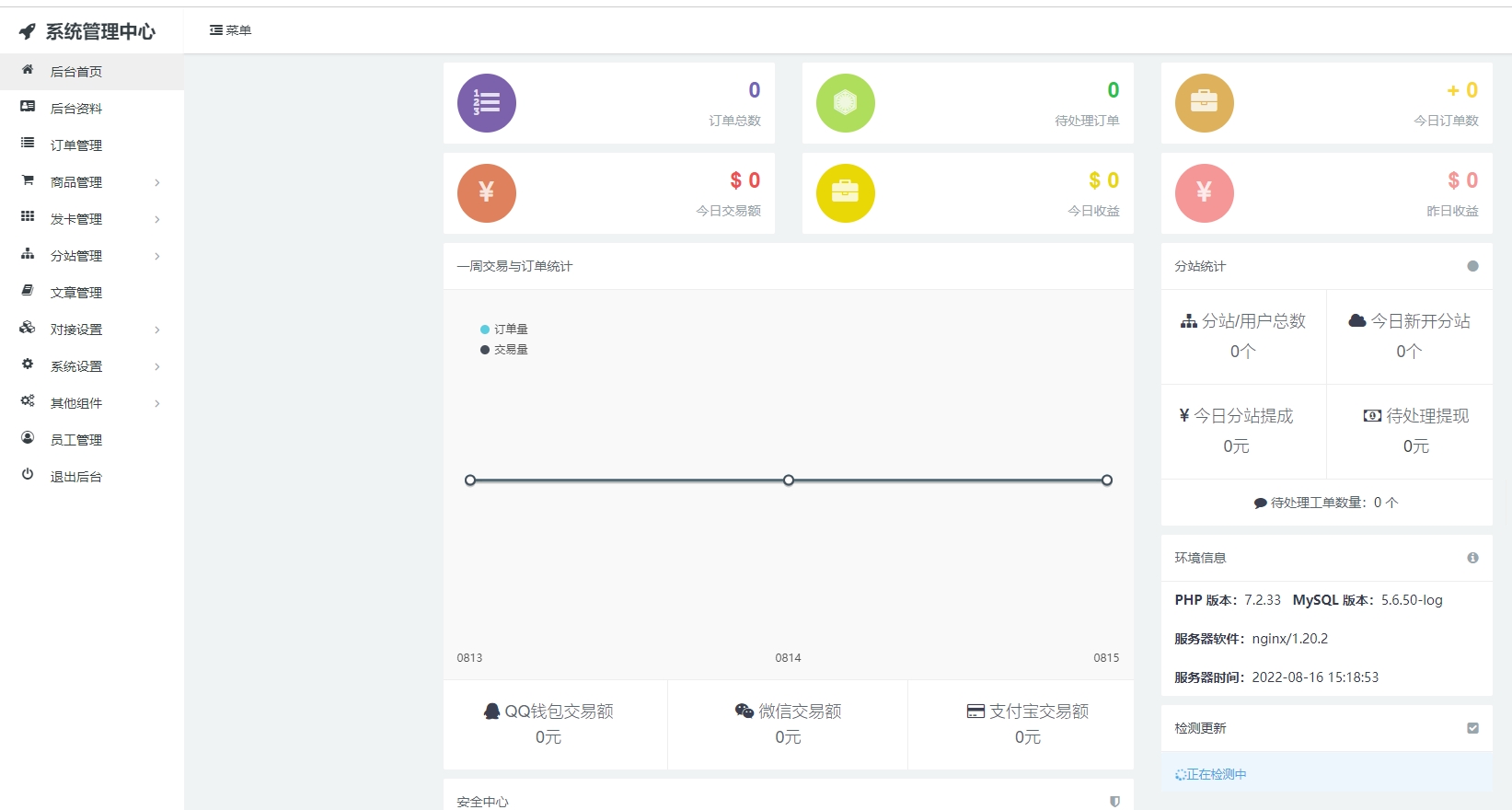Toggle the 交易量 series in chart legend

(504, 350)
